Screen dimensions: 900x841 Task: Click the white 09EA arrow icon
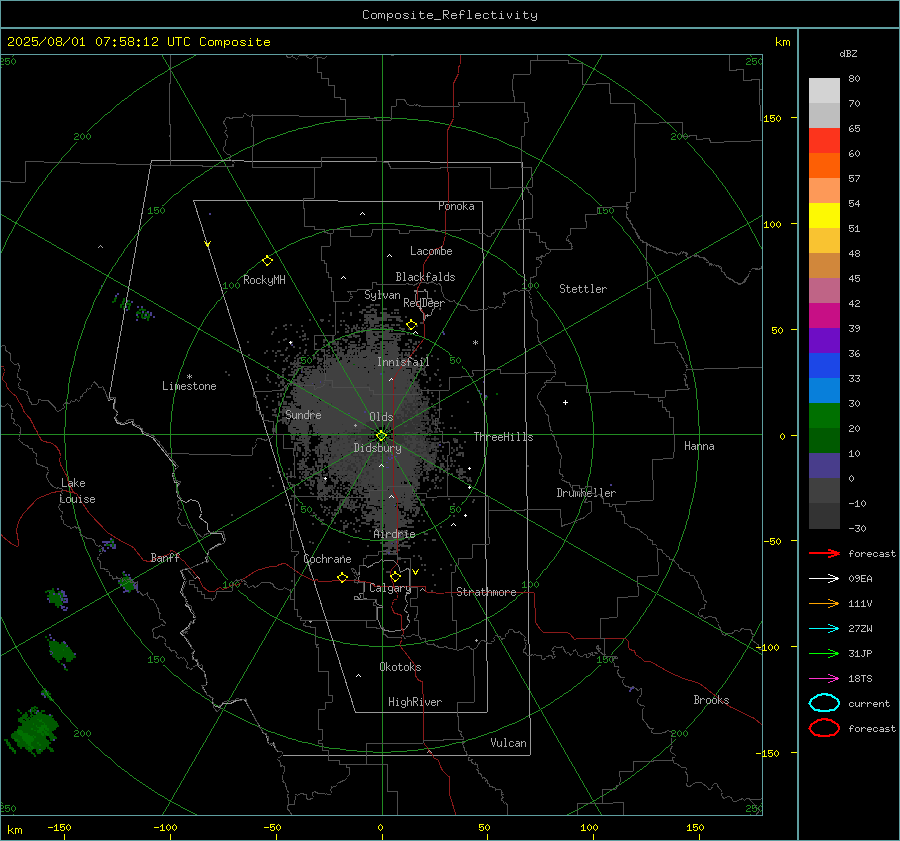pyautogui.click(x=824, y=579)
